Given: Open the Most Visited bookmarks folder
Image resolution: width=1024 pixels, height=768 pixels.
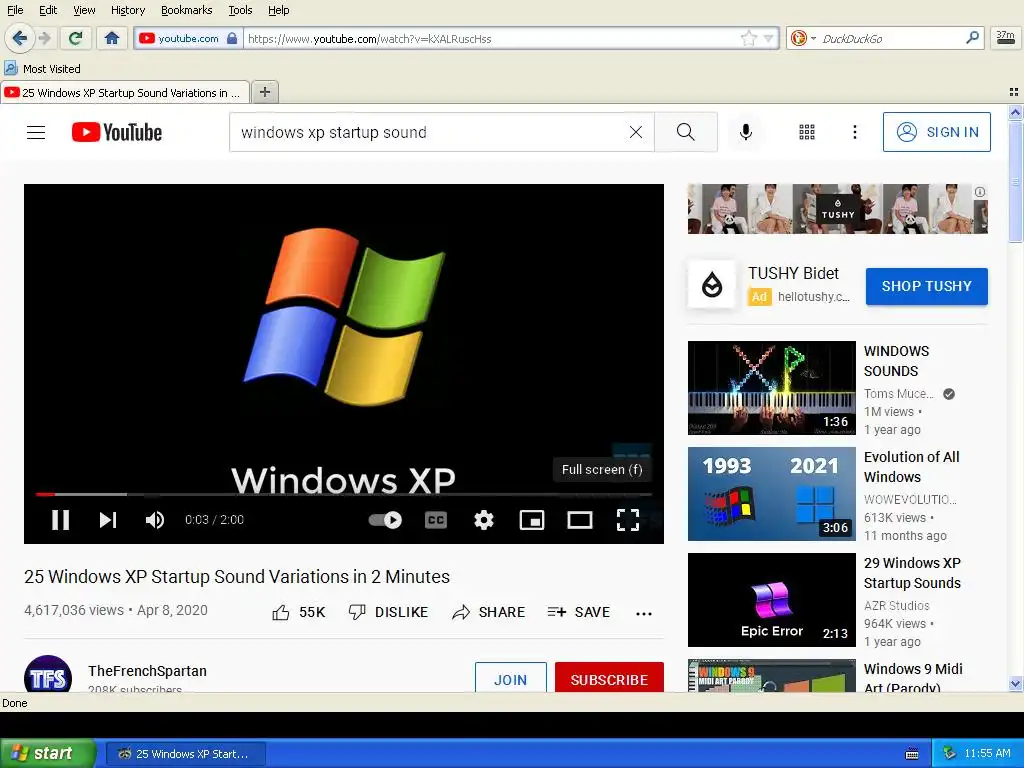Looking at the screenshot, I should tap(42, 69).
